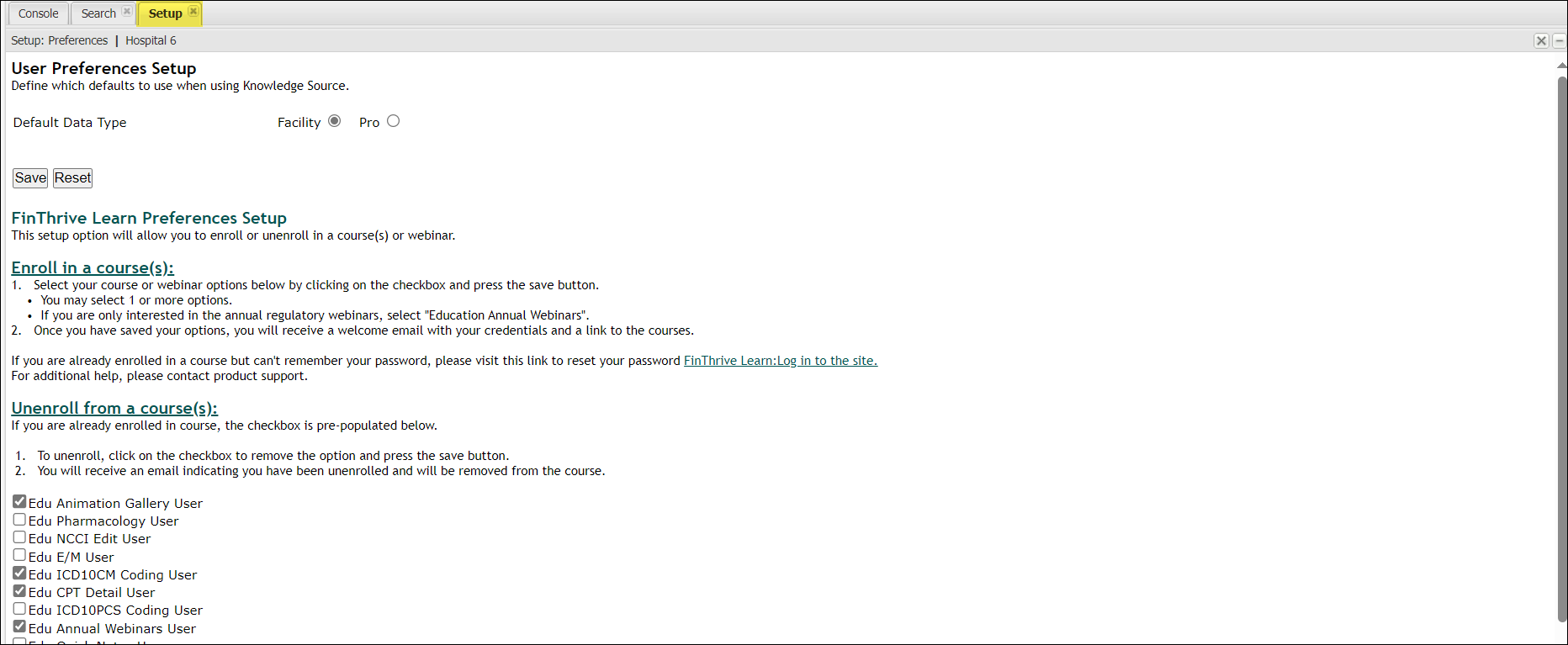The height and width of the screenshot is (645, 1568).
Task: Click the panel close X icon at top right
Action: point(1541,40)
